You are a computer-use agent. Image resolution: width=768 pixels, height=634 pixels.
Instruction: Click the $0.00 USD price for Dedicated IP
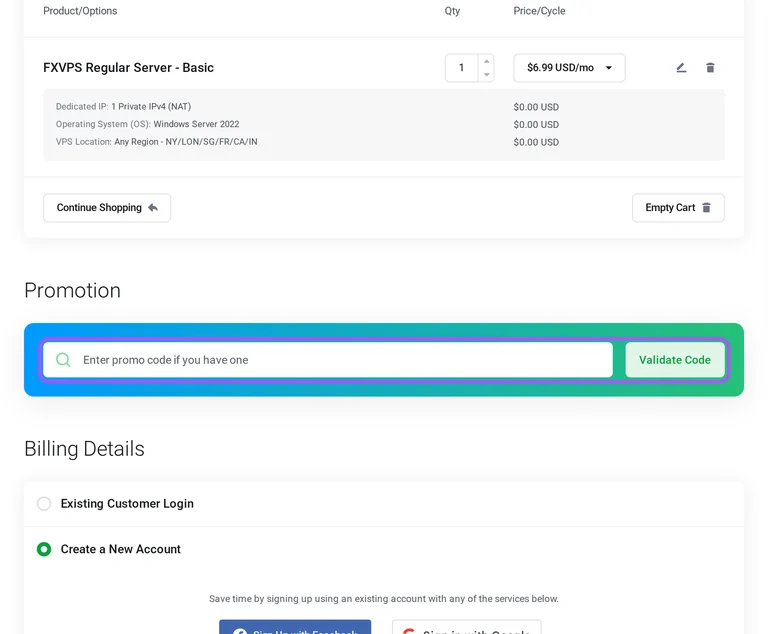[x=536, y=107]
